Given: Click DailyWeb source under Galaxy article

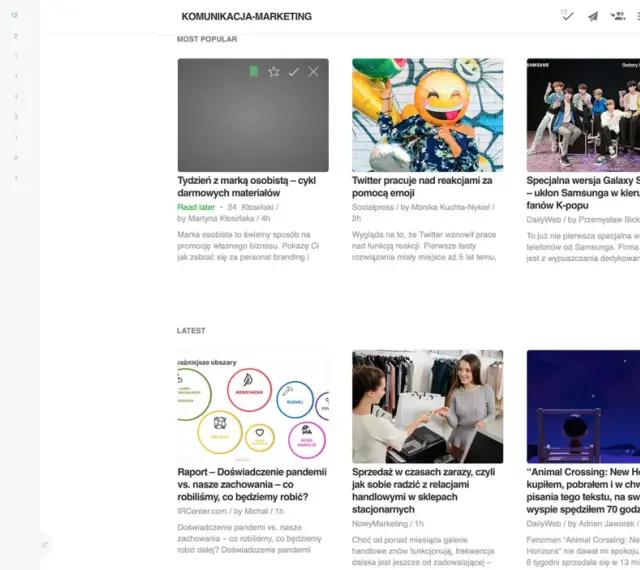Looking at the screenshot, I should (544, 220).
